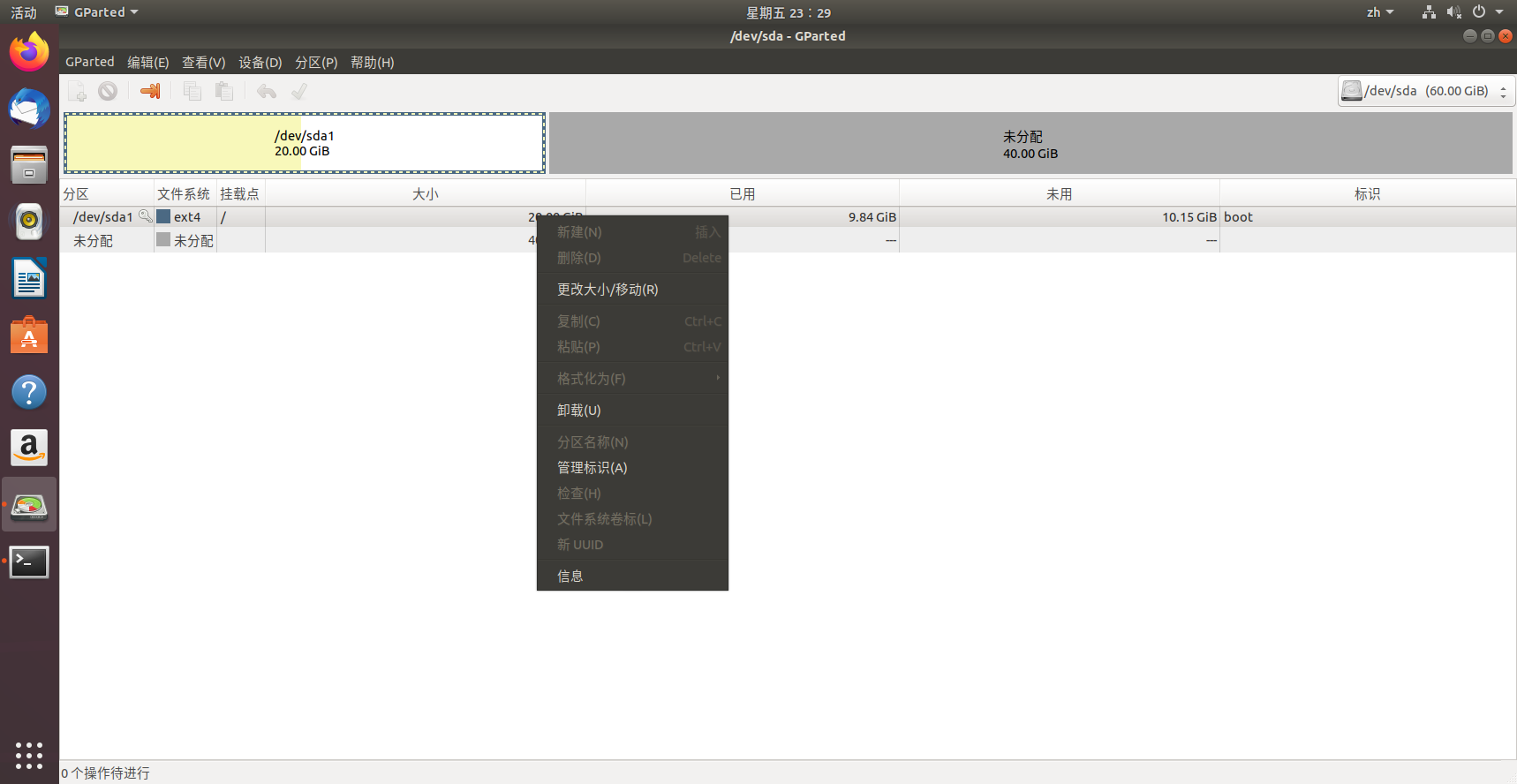Click 粘贴(P) in context menu
The width and height of the screenshot is (1517, 784).
click(x=632, y=346)
